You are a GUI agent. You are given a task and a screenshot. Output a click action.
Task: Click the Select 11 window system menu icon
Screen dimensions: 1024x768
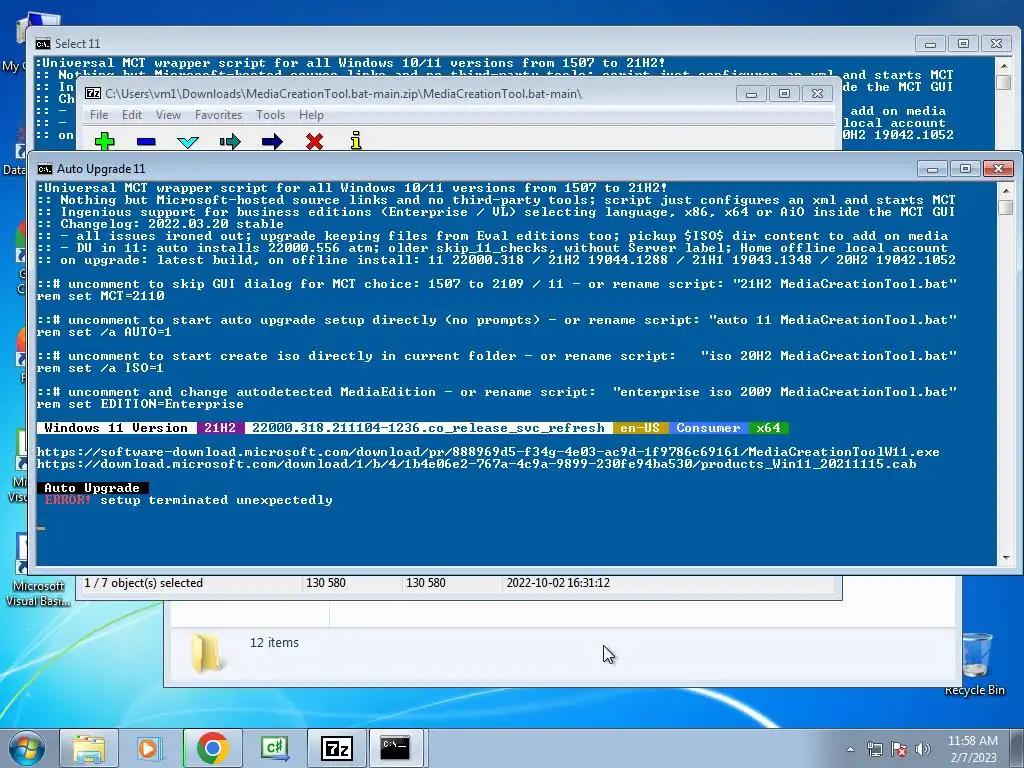[42, 44]
